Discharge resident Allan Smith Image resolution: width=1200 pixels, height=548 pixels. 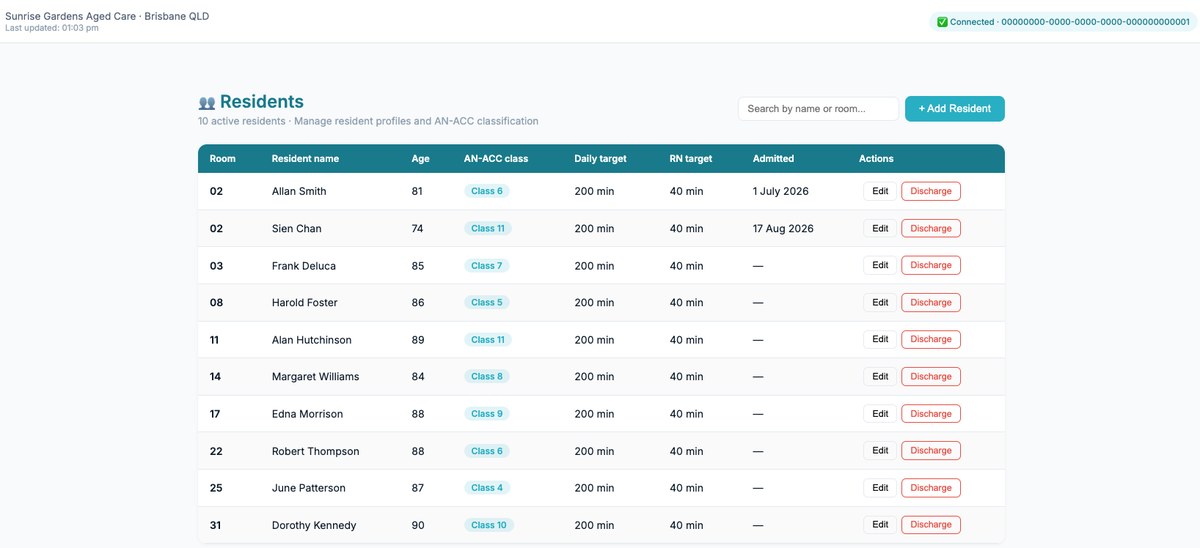click(931, 191)
